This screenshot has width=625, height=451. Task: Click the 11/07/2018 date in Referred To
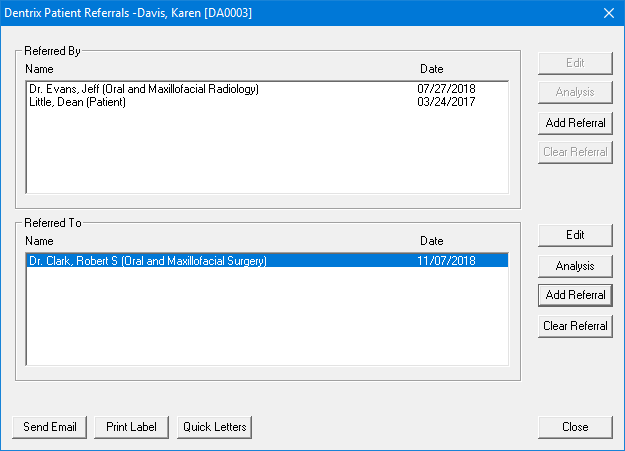[446, 261]
